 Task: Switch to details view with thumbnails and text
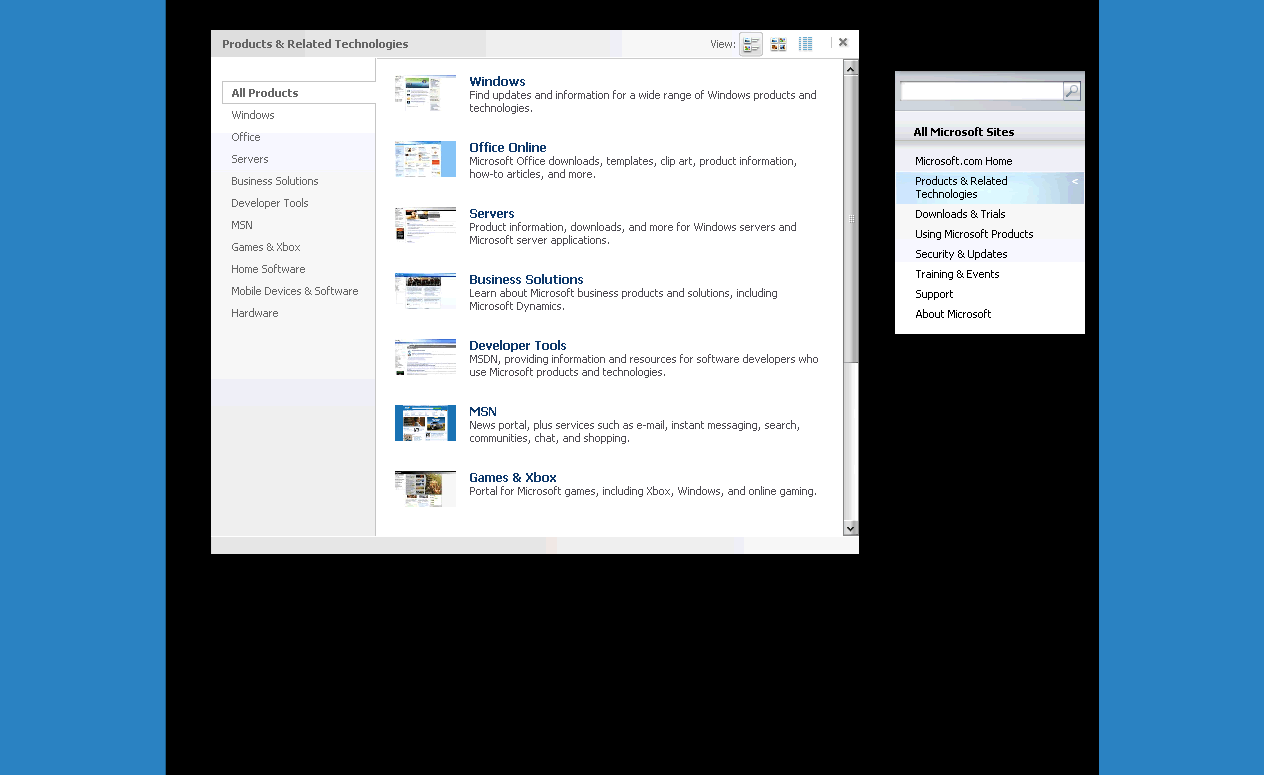(750, 44)
